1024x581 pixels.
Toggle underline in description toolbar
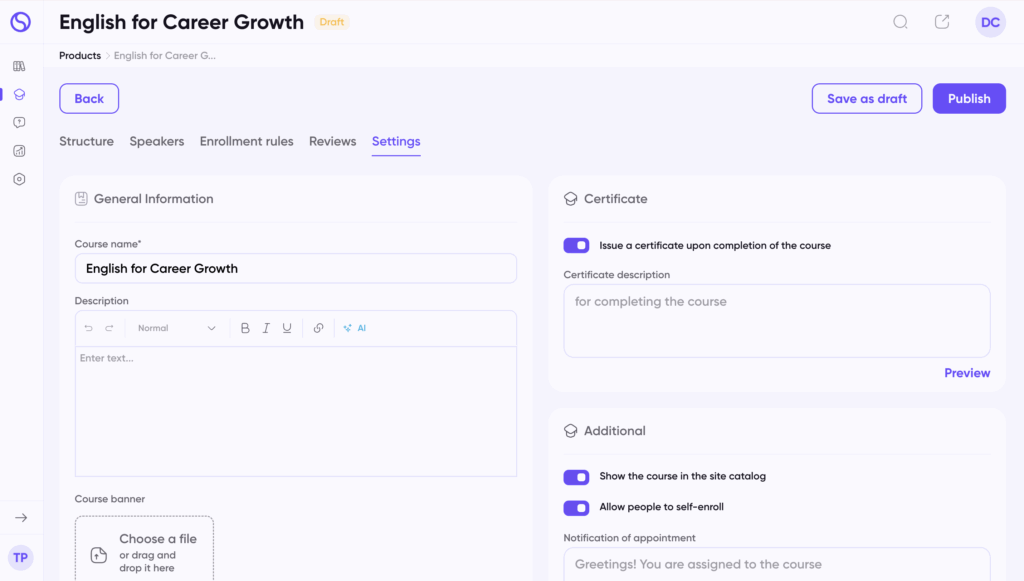[287, 328]
